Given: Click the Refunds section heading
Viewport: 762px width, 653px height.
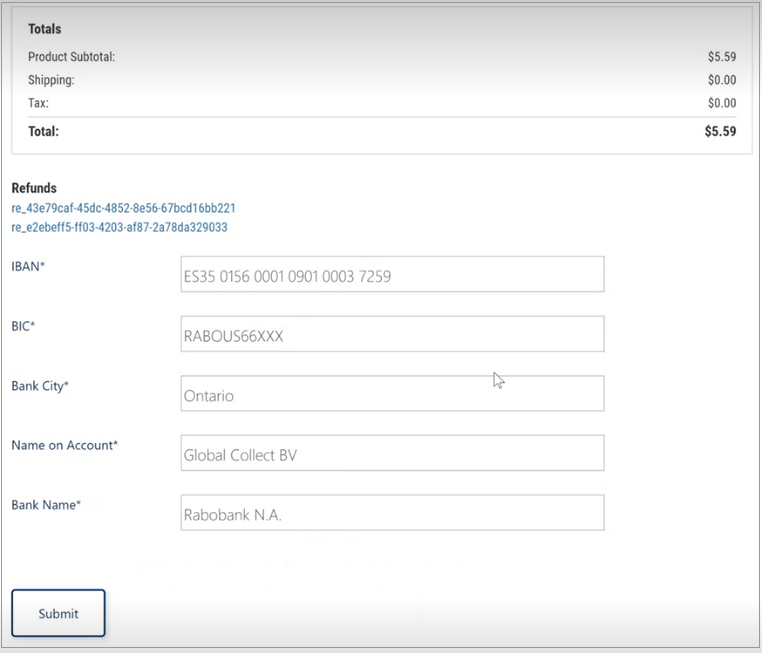Looking at the screenshot, I should tap(34, 188).
